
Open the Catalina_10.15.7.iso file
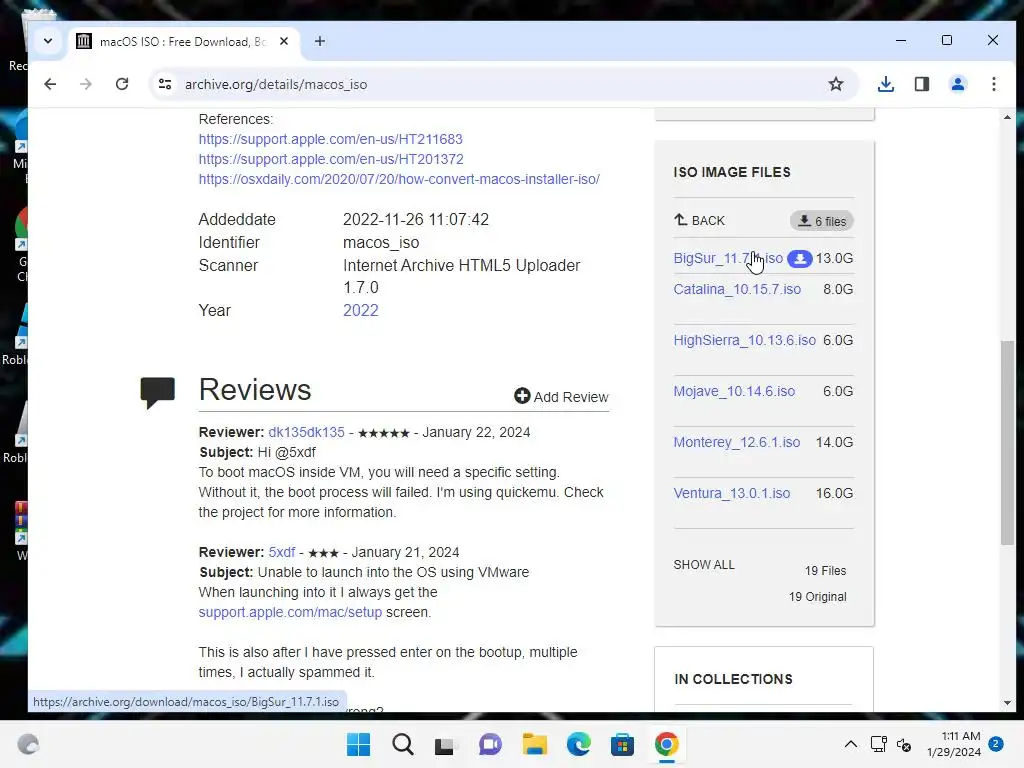coord(737,289)
